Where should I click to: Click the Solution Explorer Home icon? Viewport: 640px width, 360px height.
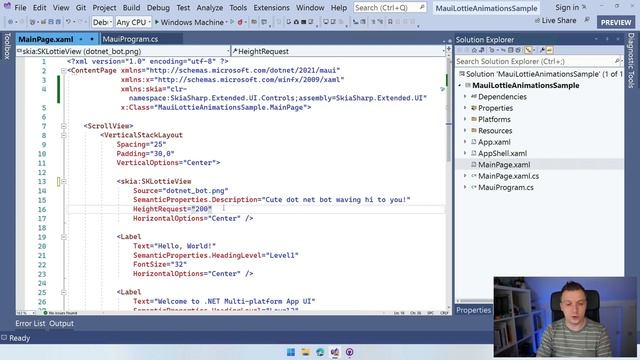coord(474,50)
